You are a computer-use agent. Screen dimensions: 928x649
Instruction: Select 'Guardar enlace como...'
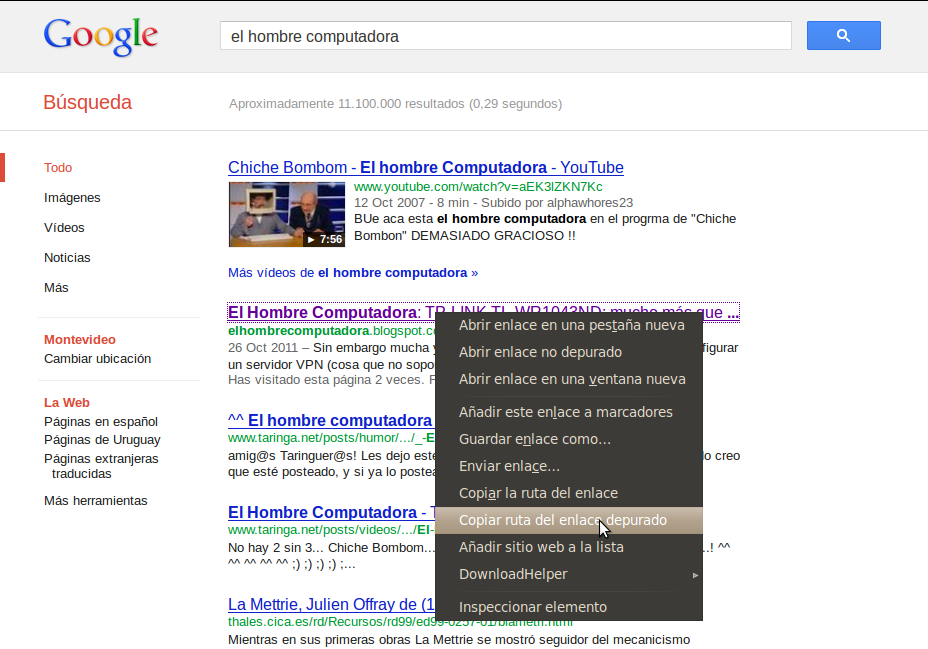pos(569,439)
